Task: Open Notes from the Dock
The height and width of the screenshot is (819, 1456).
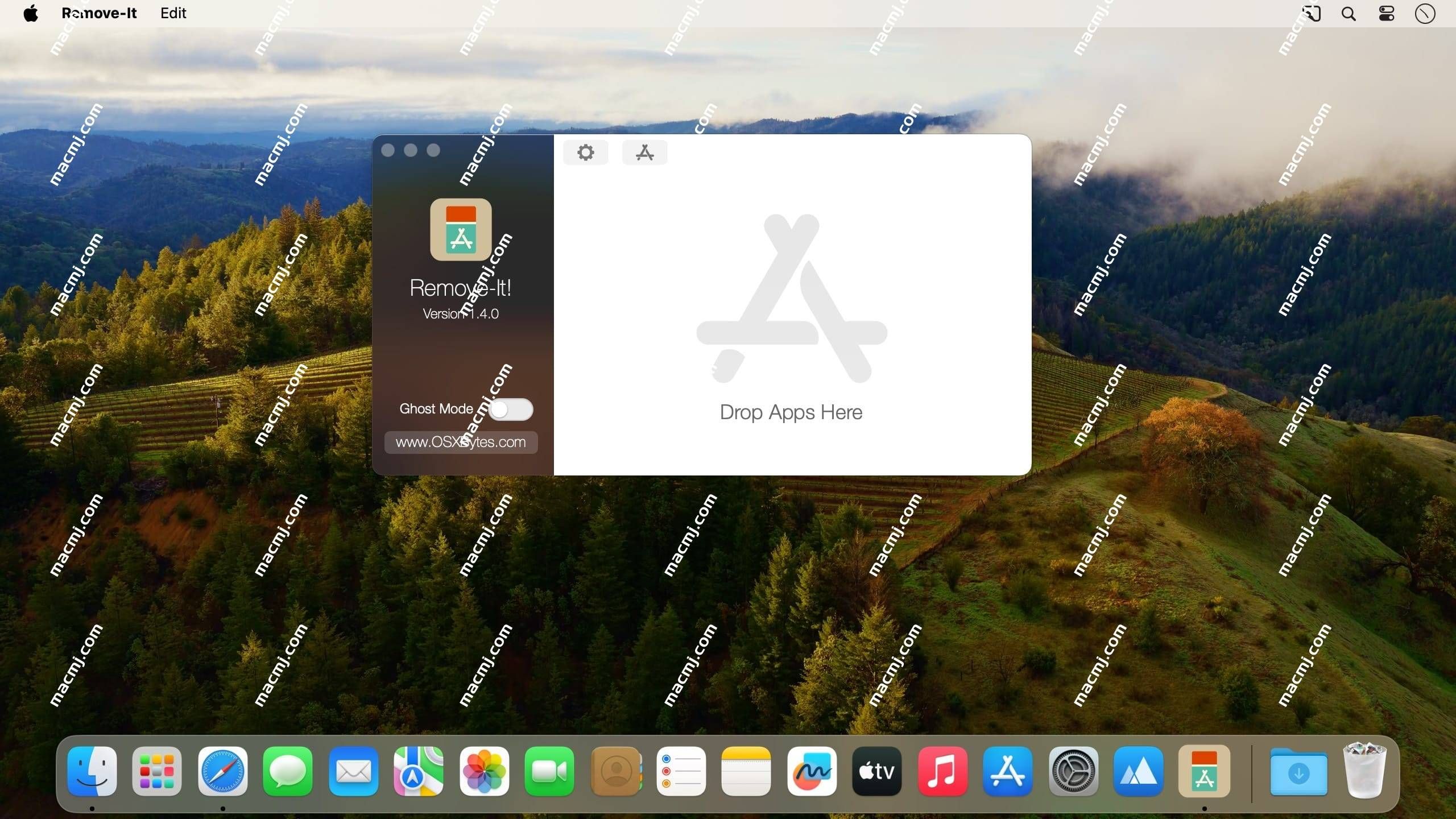Action: coord(746,771)
